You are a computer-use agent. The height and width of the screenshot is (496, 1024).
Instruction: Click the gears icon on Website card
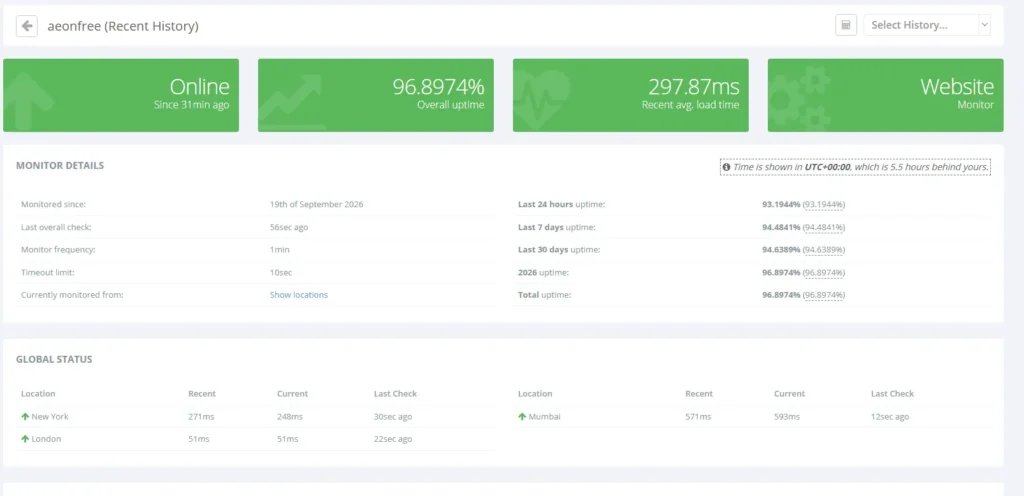[800, 98]
